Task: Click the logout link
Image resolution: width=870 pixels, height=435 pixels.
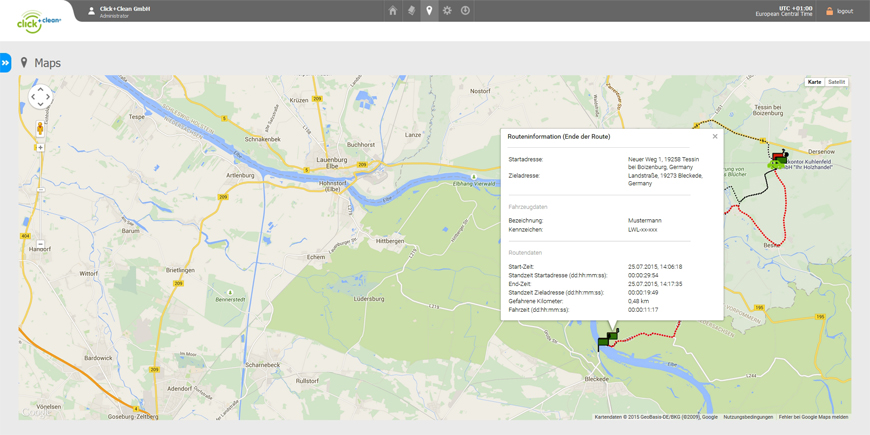Action: tap(845, 11)
